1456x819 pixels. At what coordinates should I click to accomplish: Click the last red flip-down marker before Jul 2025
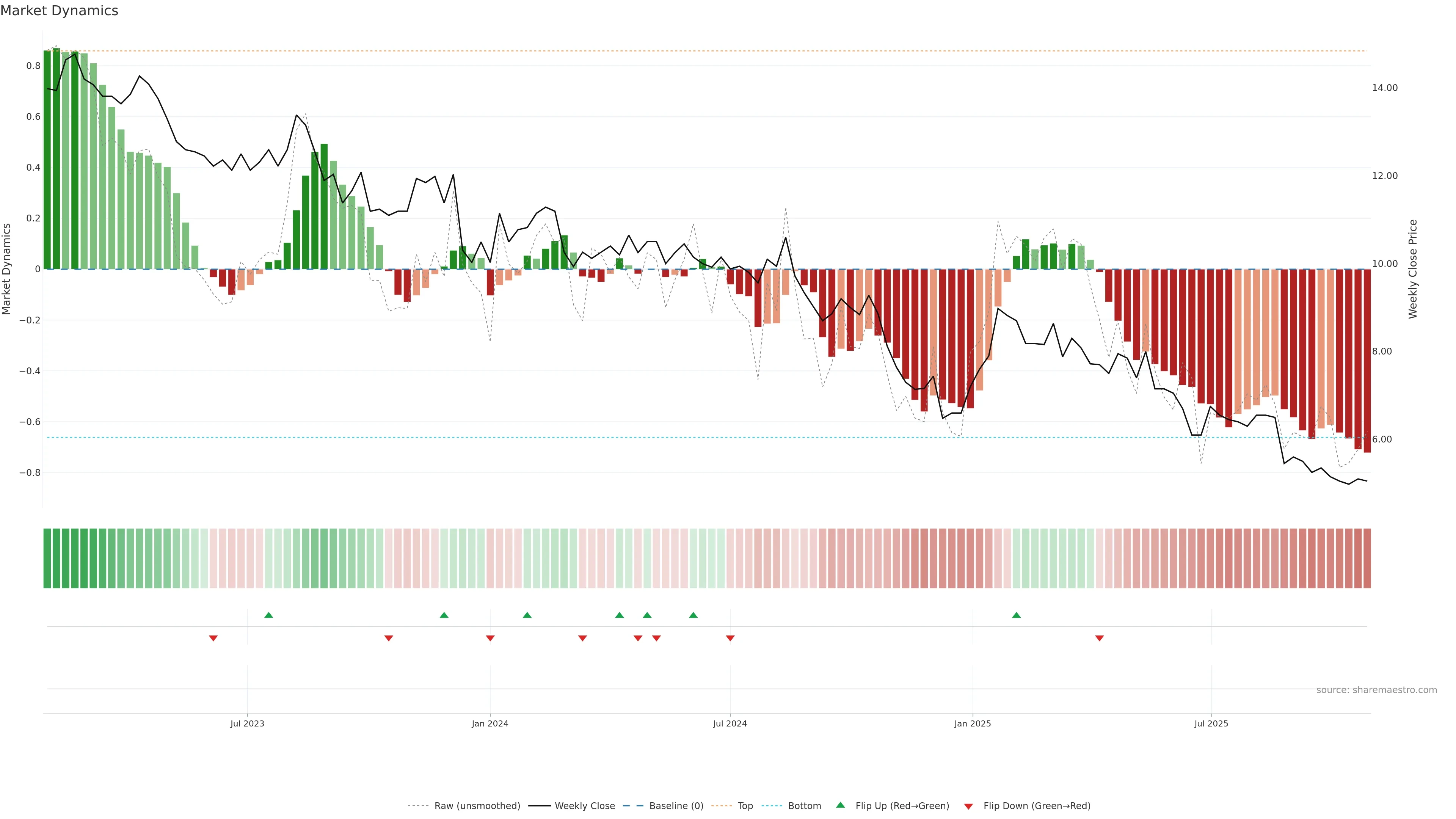pos(1099,638)
